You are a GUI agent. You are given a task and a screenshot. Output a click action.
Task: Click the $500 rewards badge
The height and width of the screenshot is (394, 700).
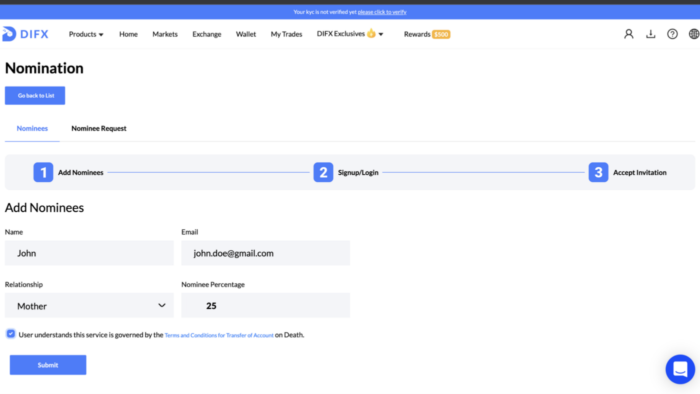pyautogui.click(x=441, y=34)
